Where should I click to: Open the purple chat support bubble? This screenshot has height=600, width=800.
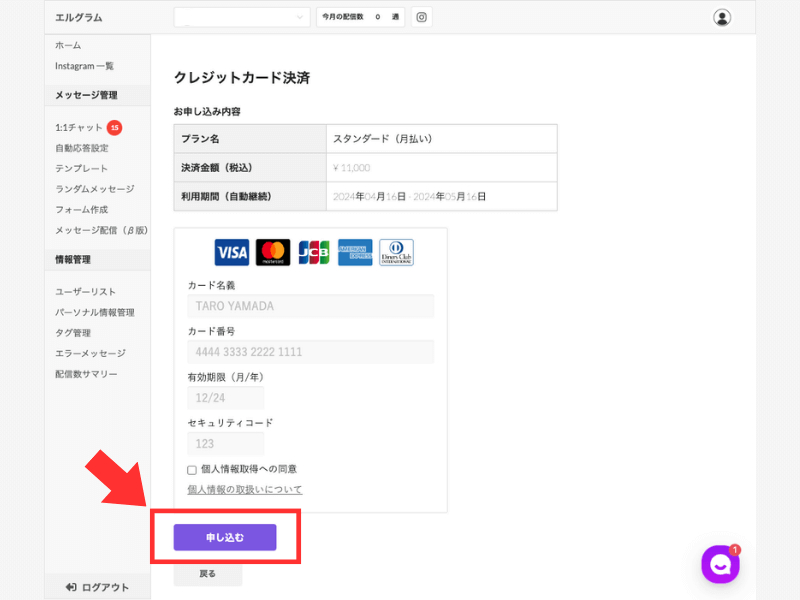coord(720,564)
